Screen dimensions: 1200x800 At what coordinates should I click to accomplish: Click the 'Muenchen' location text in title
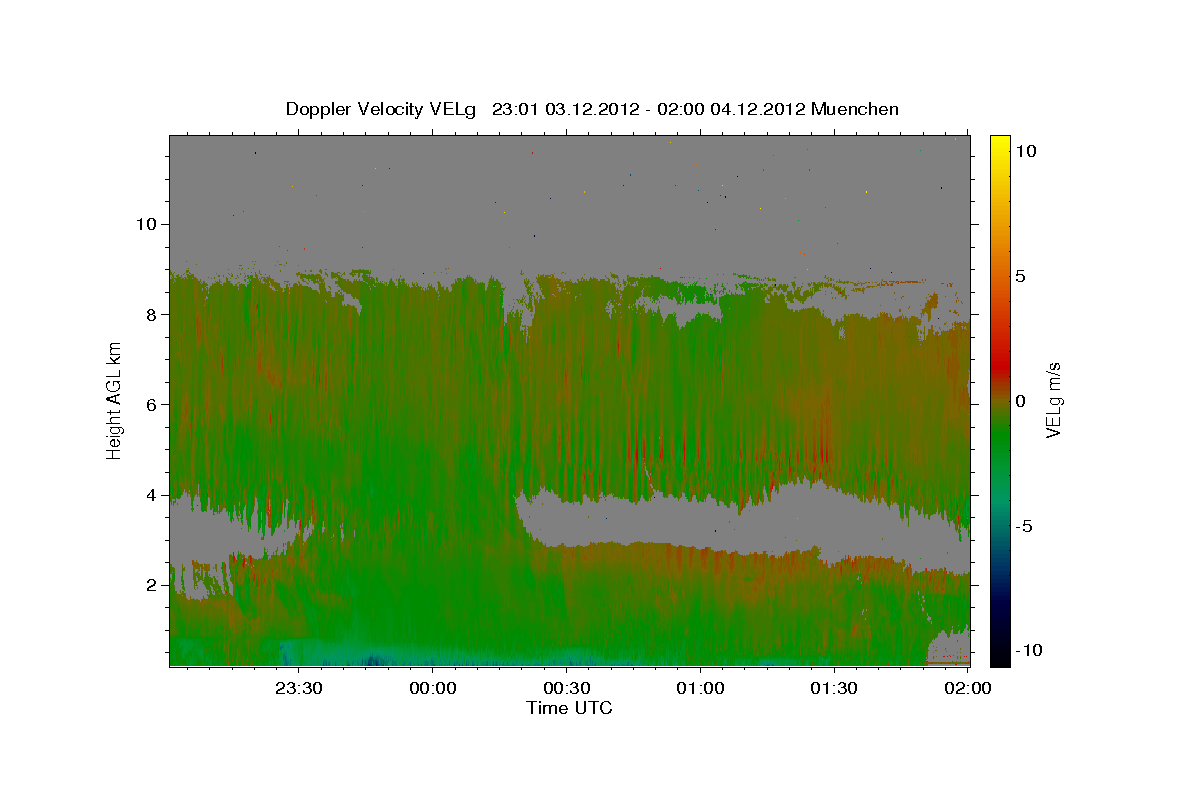[855, 109]
